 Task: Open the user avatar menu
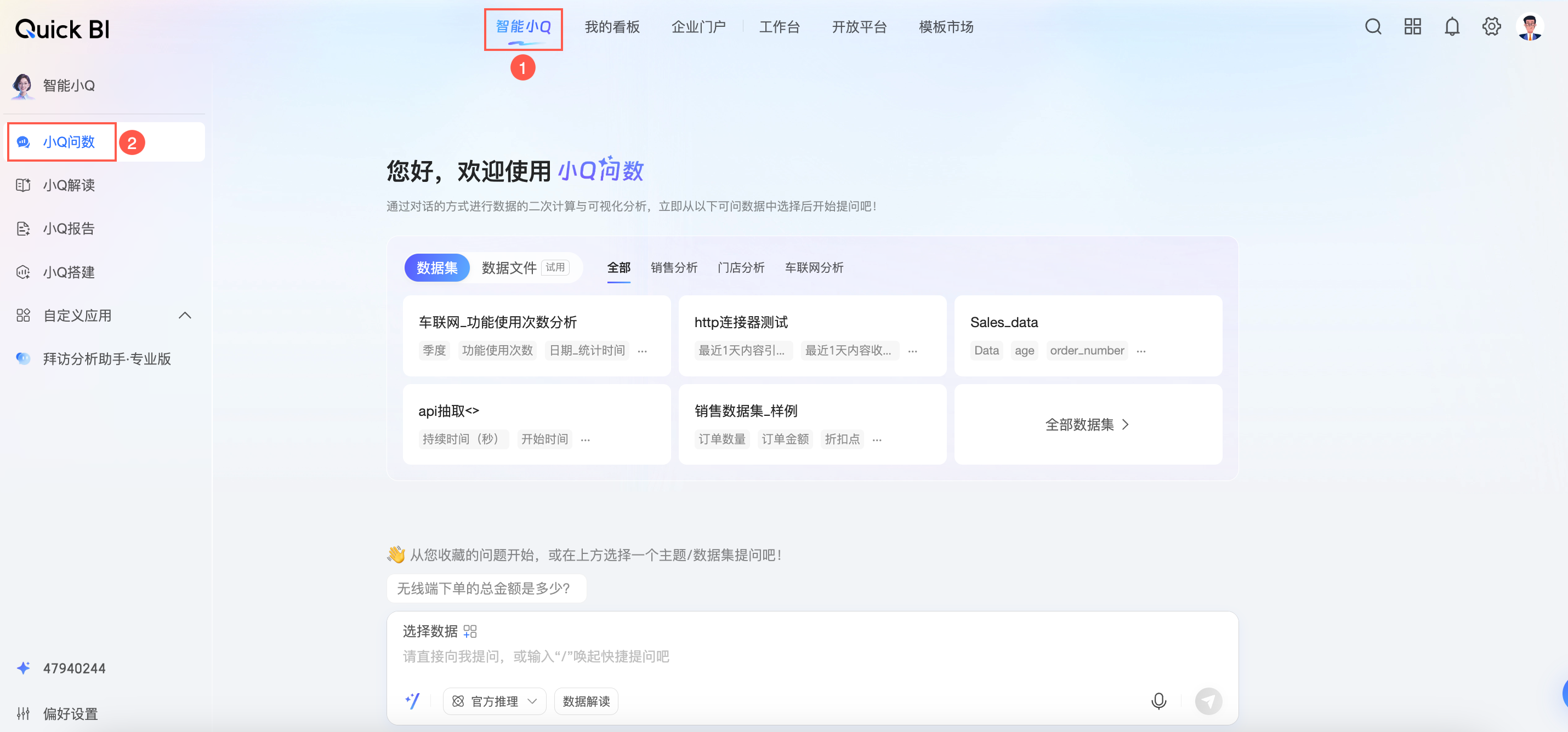click(x=1530, y=27)
